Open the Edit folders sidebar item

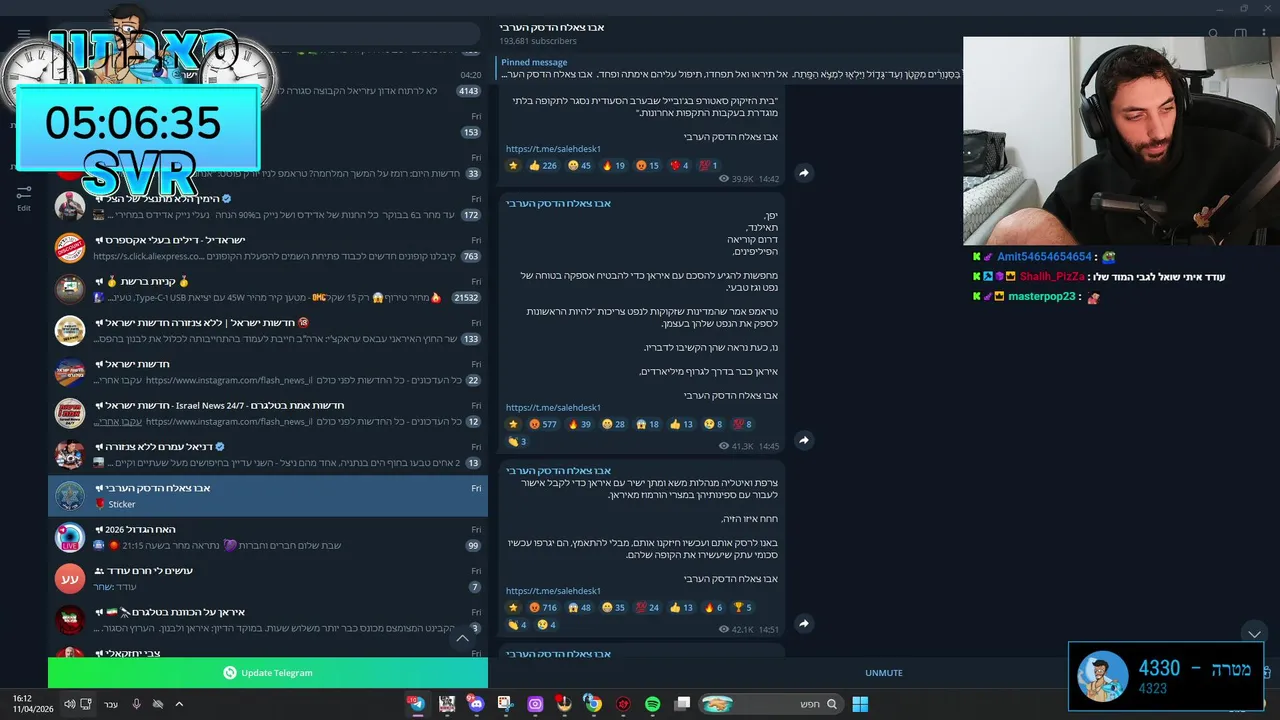(x=24, y=197)
